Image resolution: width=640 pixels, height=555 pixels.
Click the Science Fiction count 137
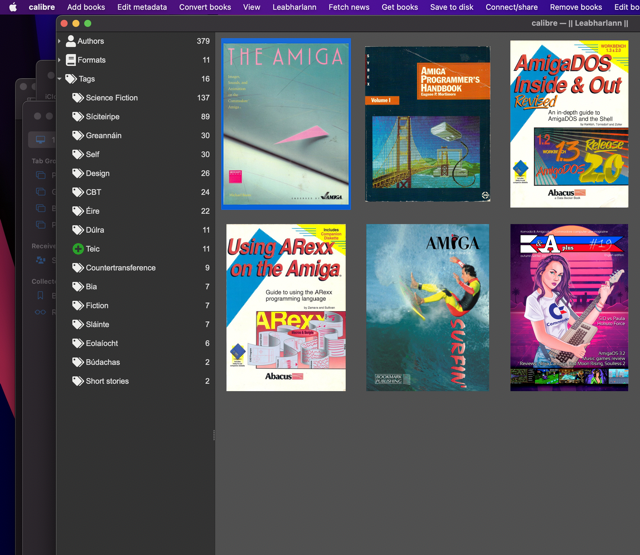(203, 98)
